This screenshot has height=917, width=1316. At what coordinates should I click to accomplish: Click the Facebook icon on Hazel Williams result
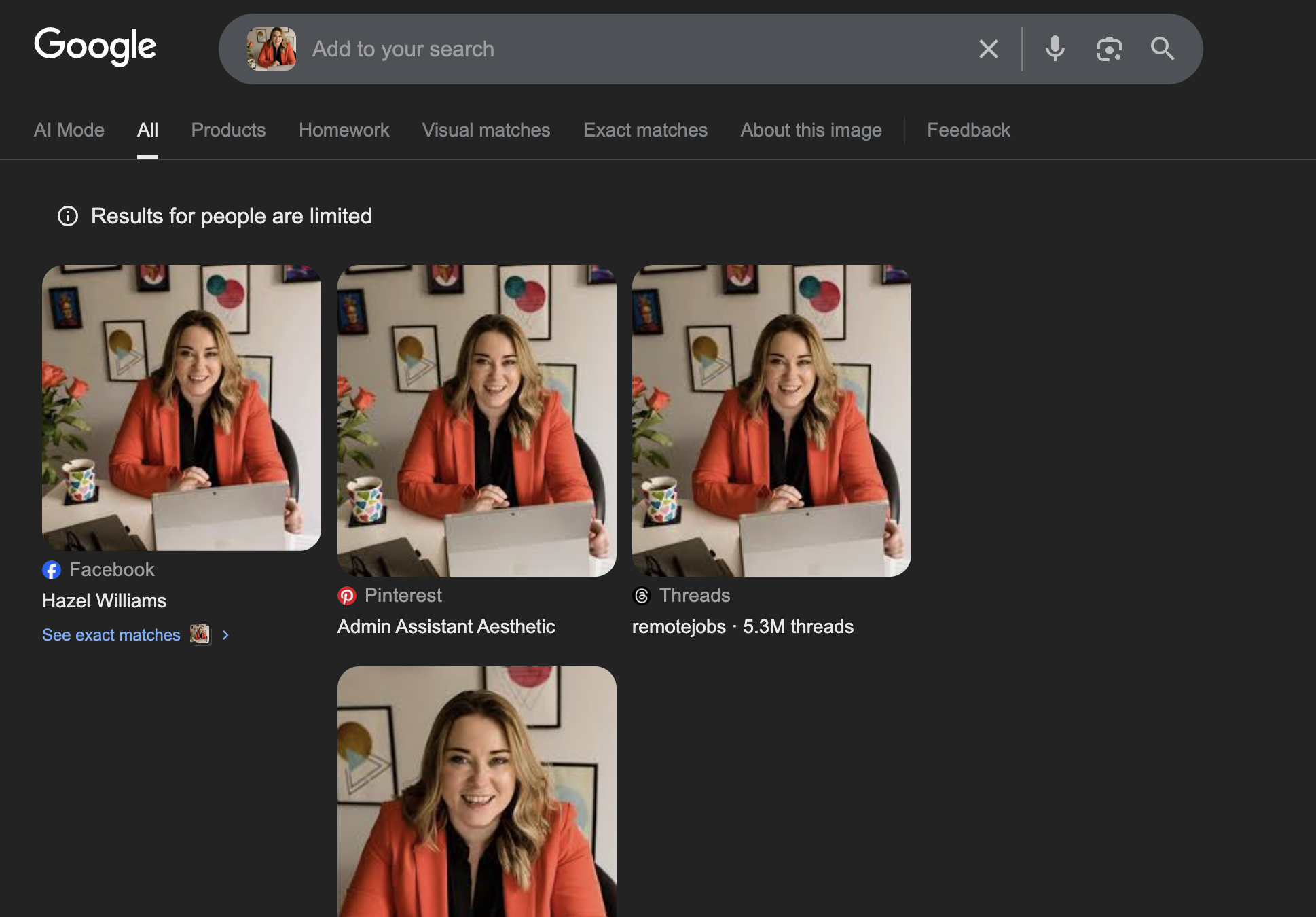pyautogui.click(x=52, y=569)
